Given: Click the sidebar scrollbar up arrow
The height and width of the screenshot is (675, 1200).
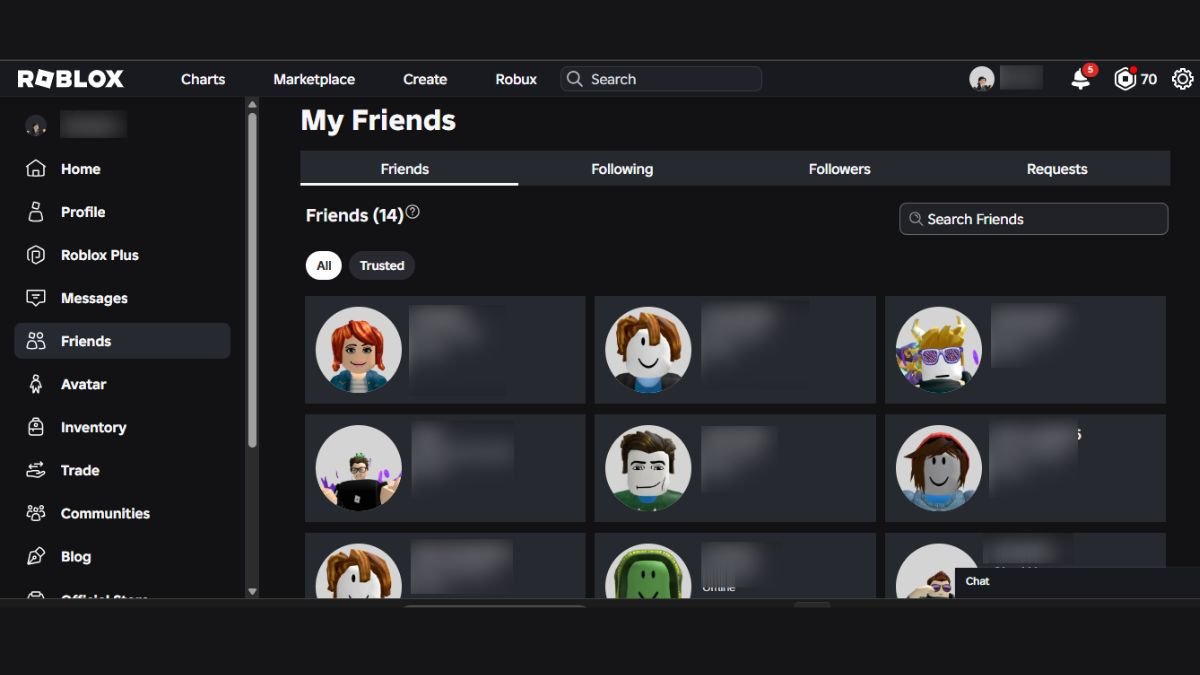Looking at the screenshot, I should [252, 104].
